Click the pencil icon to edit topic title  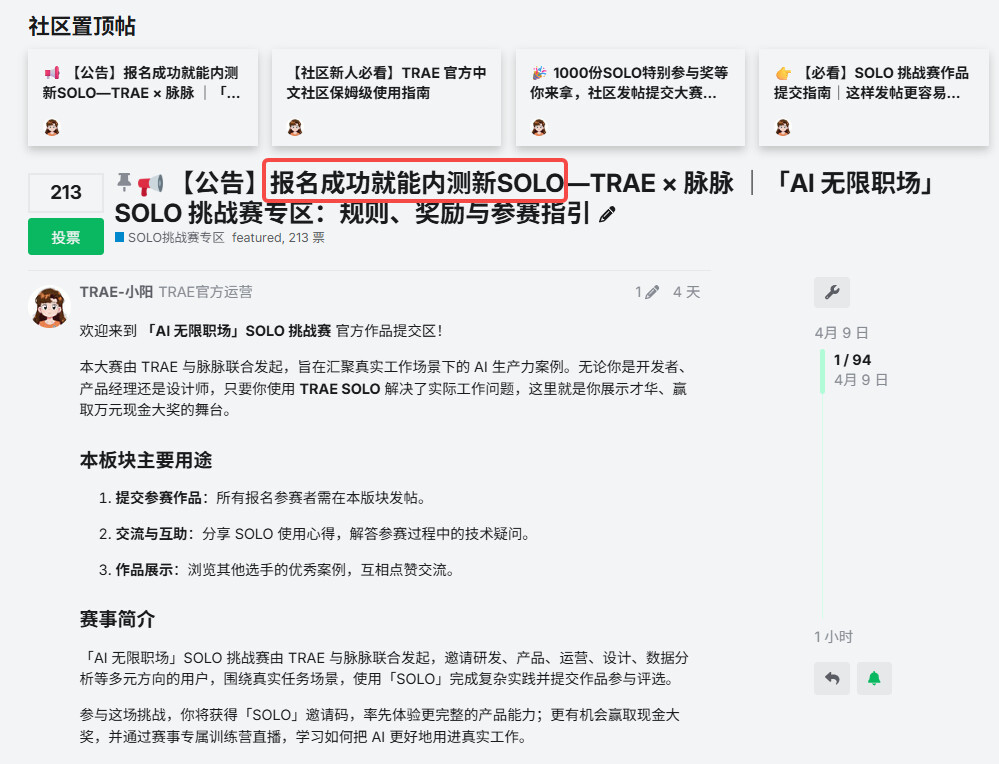click(607, 214)
